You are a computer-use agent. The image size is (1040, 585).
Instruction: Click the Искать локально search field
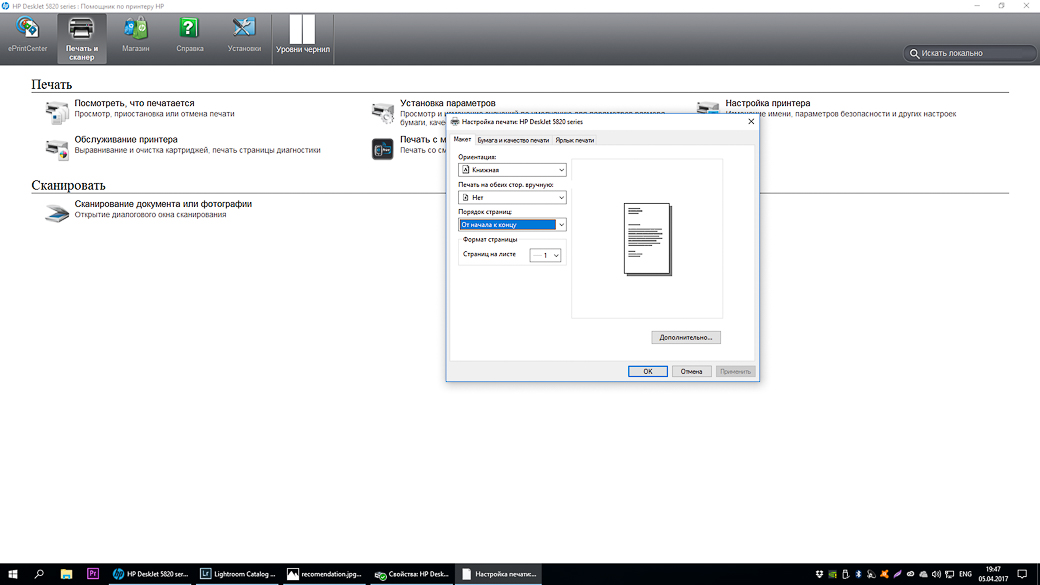pos(970,53)
